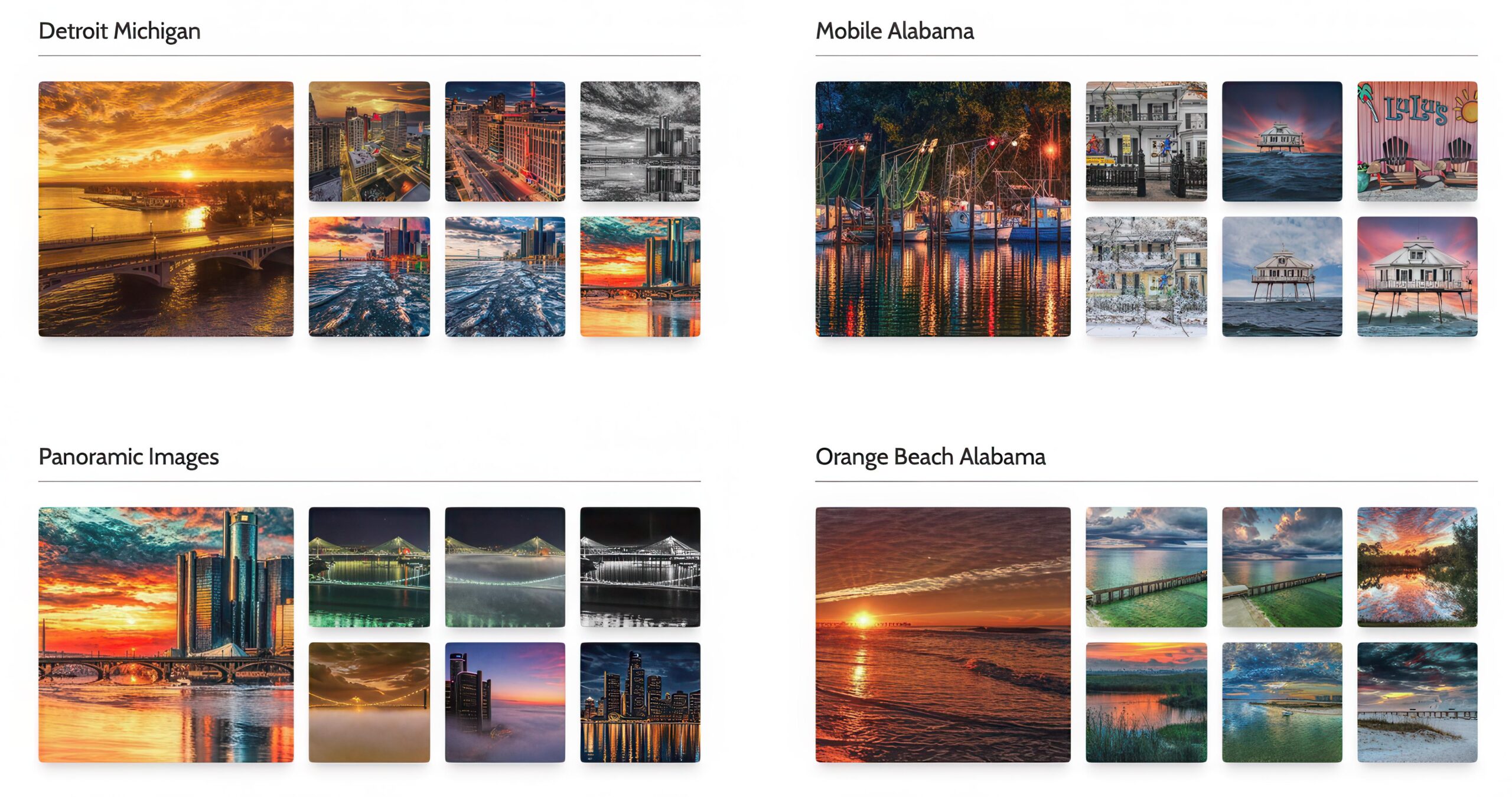The image size is (1512, 797).
Task: Open the Panoramic Images gallery heading
Action: click(128, 457)
